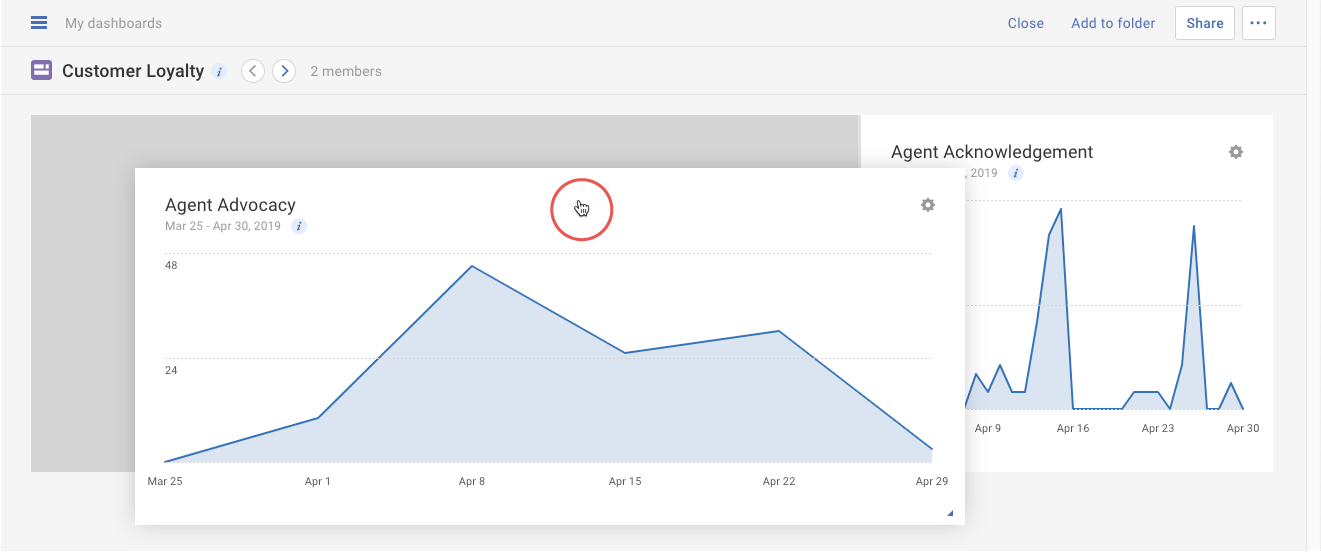1321x554 pixels.
Task: Click the Customer Loyalty dashboard icon
Action: pyautogui.click(x=41, y=71)
